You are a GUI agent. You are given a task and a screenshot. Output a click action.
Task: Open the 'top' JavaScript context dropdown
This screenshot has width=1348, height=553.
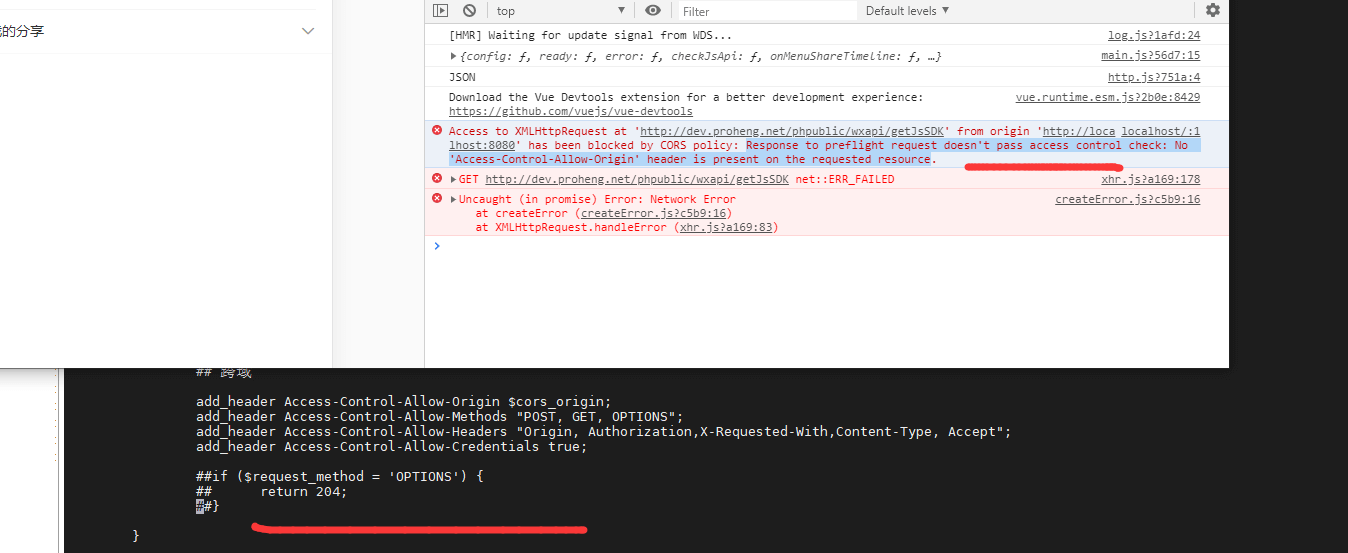pyautogui.click(x=560, y=11)
